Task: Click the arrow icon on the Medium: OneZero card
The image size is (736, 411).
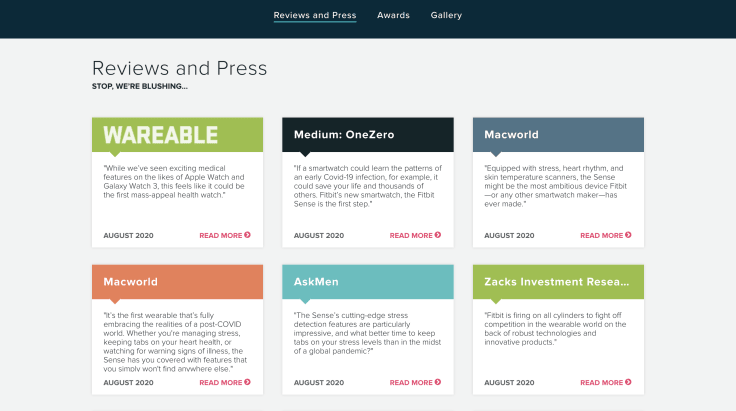Action: [x=438, y=235]
